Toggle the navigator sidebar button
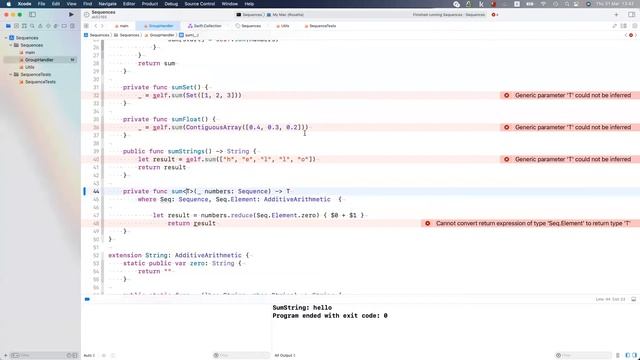 (x=32, y=14)
